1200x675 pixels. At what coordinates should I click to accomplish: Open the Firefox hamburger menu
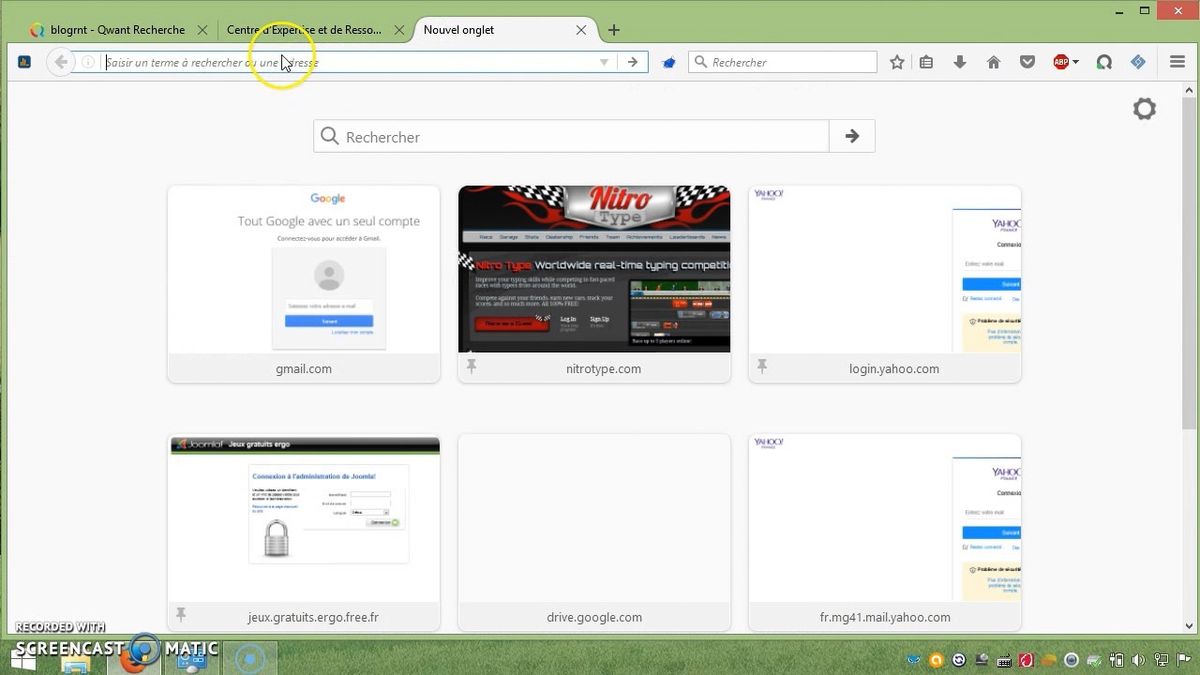click(1177, 62)
